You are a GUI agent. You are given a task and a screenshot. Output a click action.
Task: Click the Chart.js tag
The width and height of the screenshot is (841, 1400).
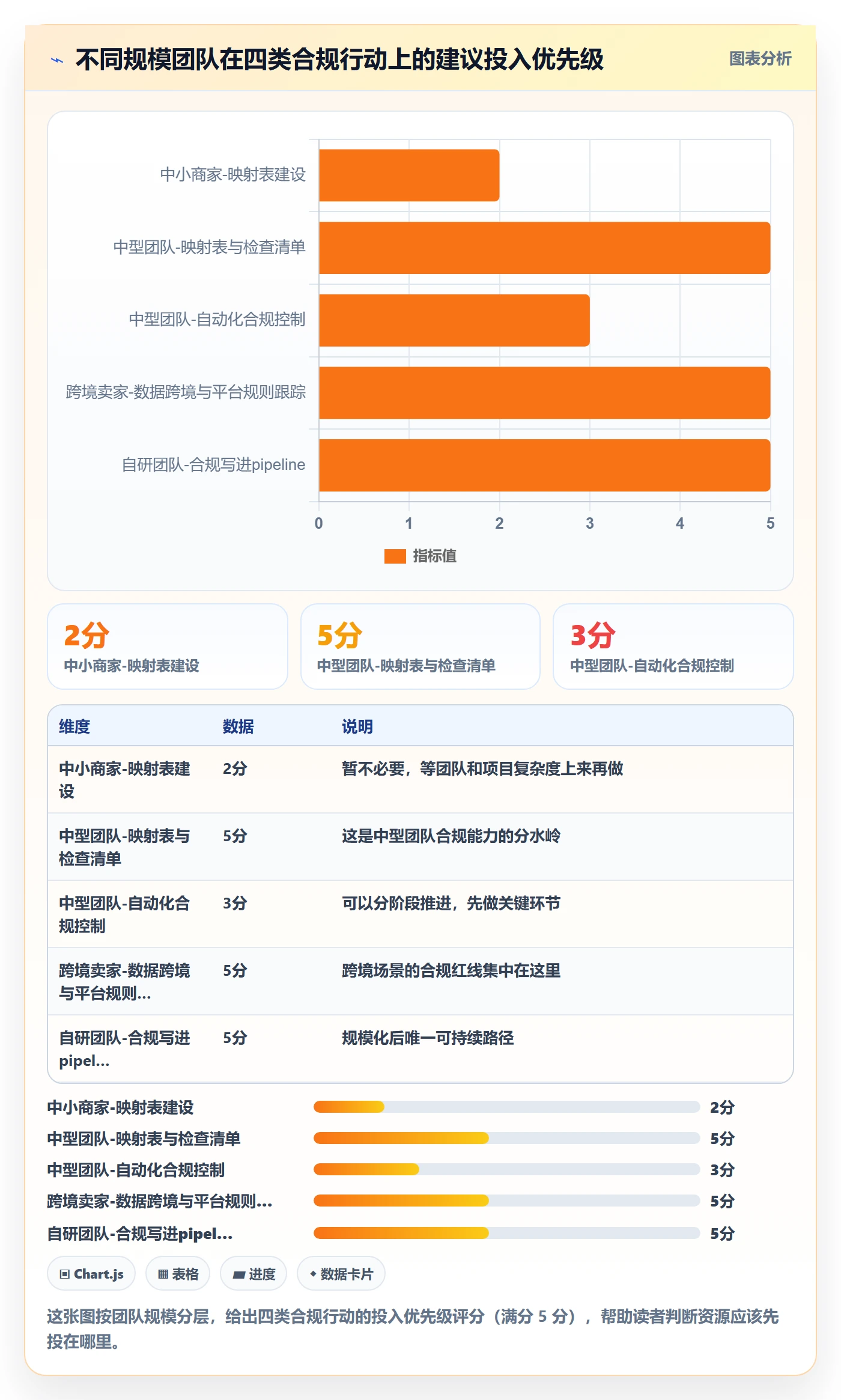coord(91,1274)
